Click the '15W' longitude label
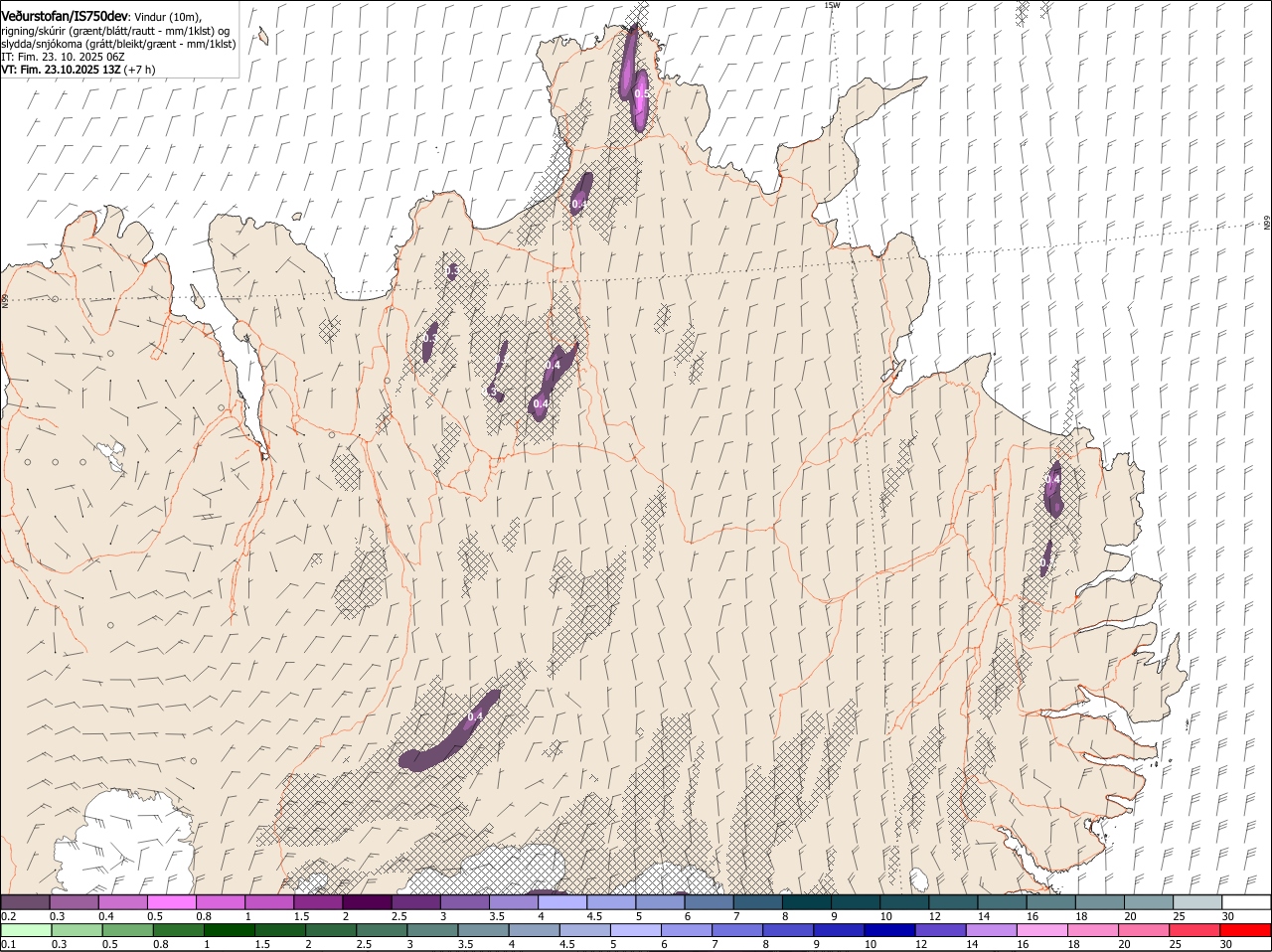Screen dimensions: 1272x952 tap(832, 5)
